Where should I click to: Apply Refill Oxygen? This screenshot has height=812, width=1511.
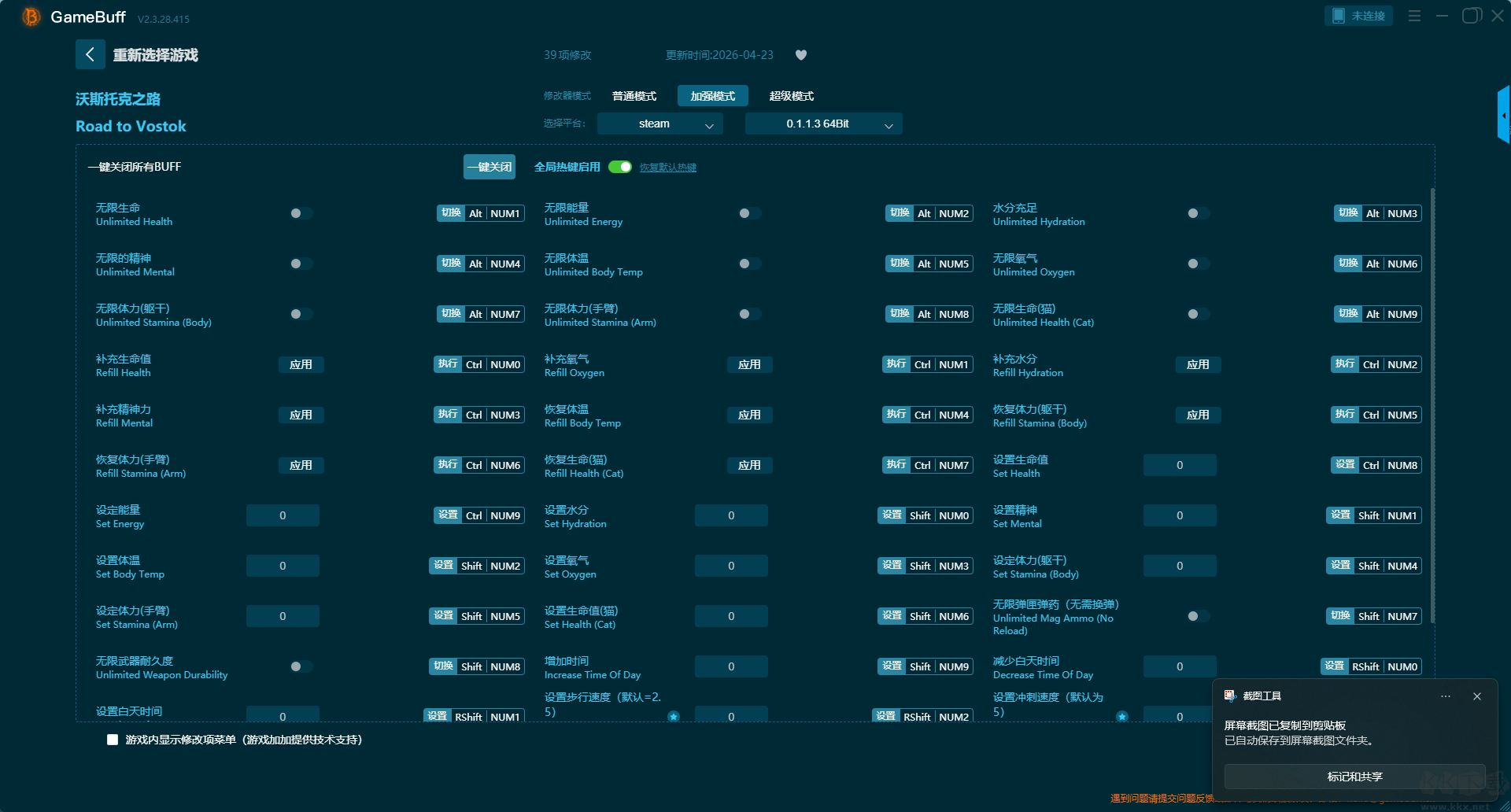click(x=749, y=364)
